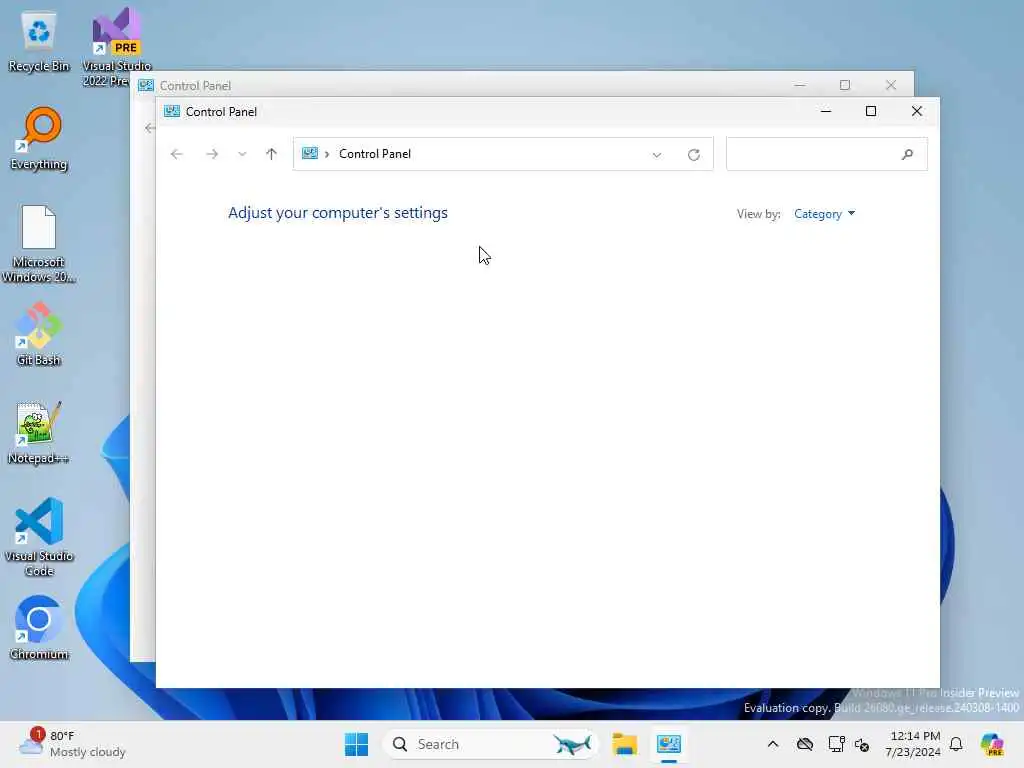Refresh the Control Panel view
1024x768 pixels.
(694, 155)
